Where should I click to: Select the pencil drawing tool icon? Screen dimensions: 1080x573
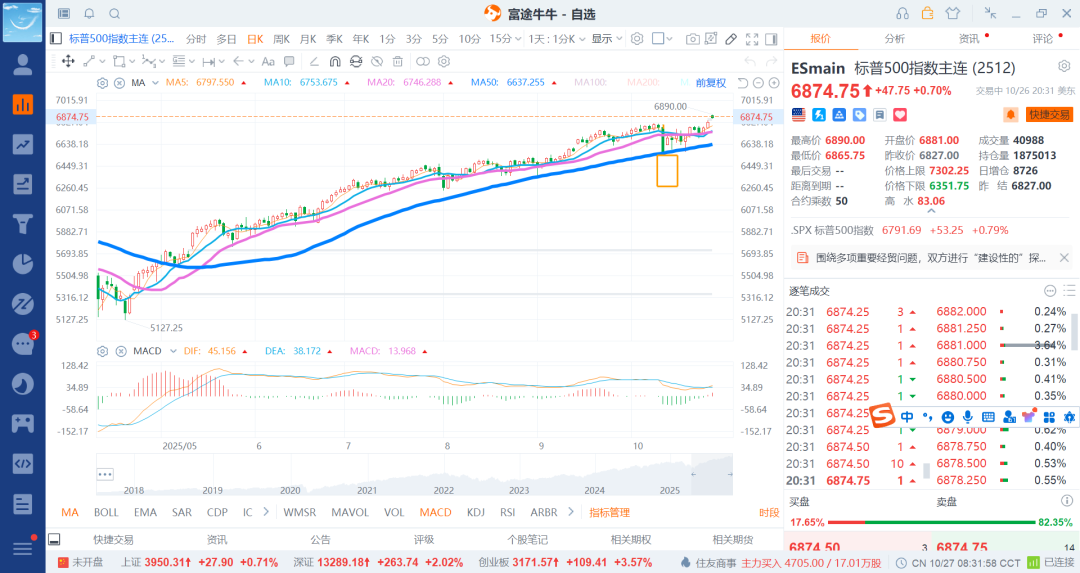pos(731,39)
